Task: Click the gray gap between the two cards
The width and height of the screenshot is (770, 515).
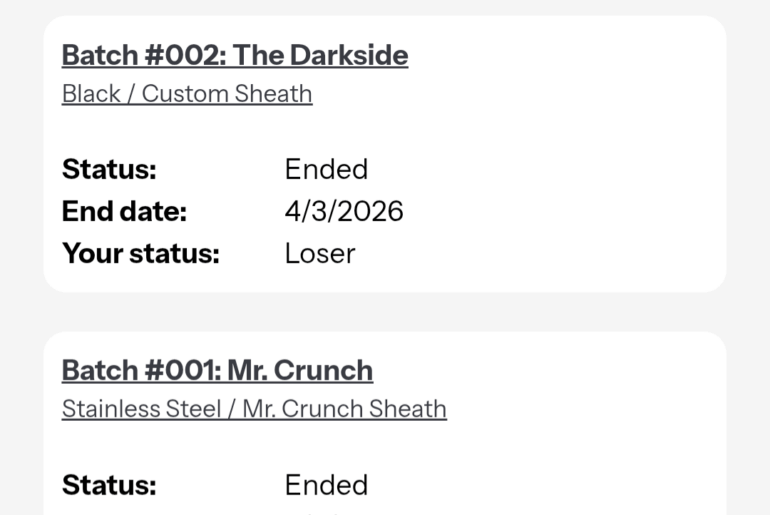Action: 385,312
